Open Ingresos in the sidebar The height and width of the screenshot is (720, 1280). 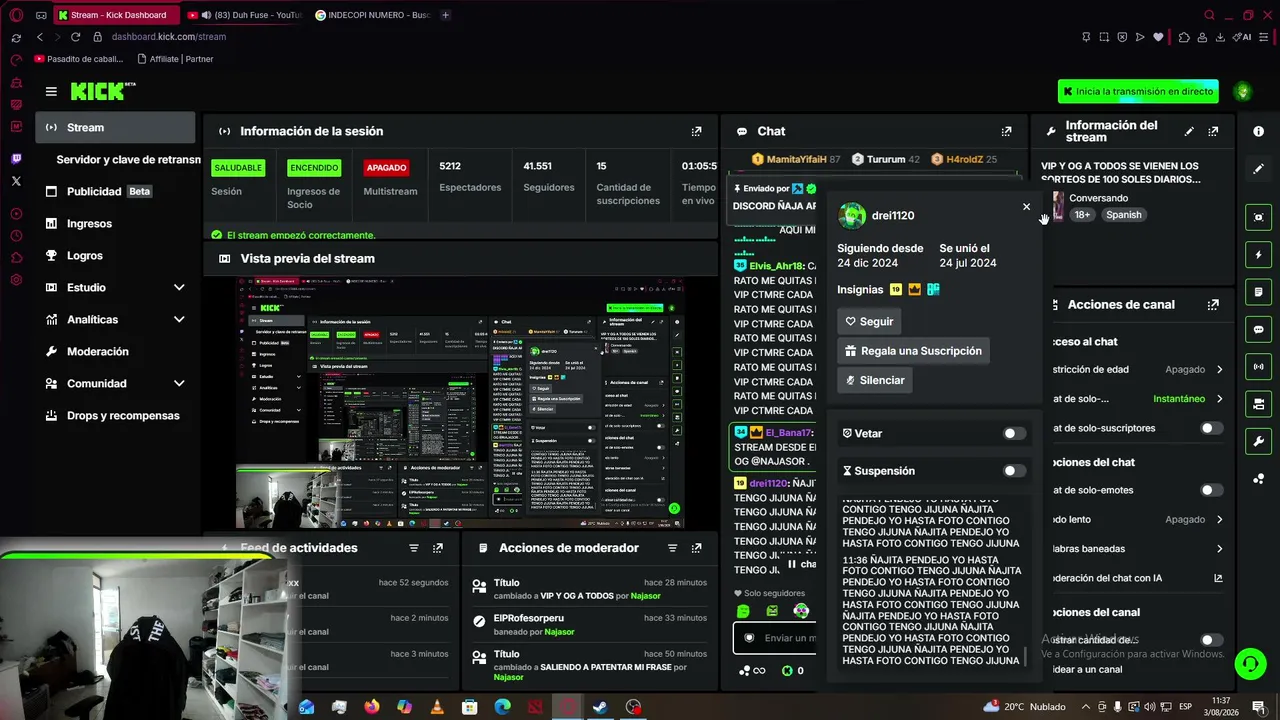(x=115, y=223)
